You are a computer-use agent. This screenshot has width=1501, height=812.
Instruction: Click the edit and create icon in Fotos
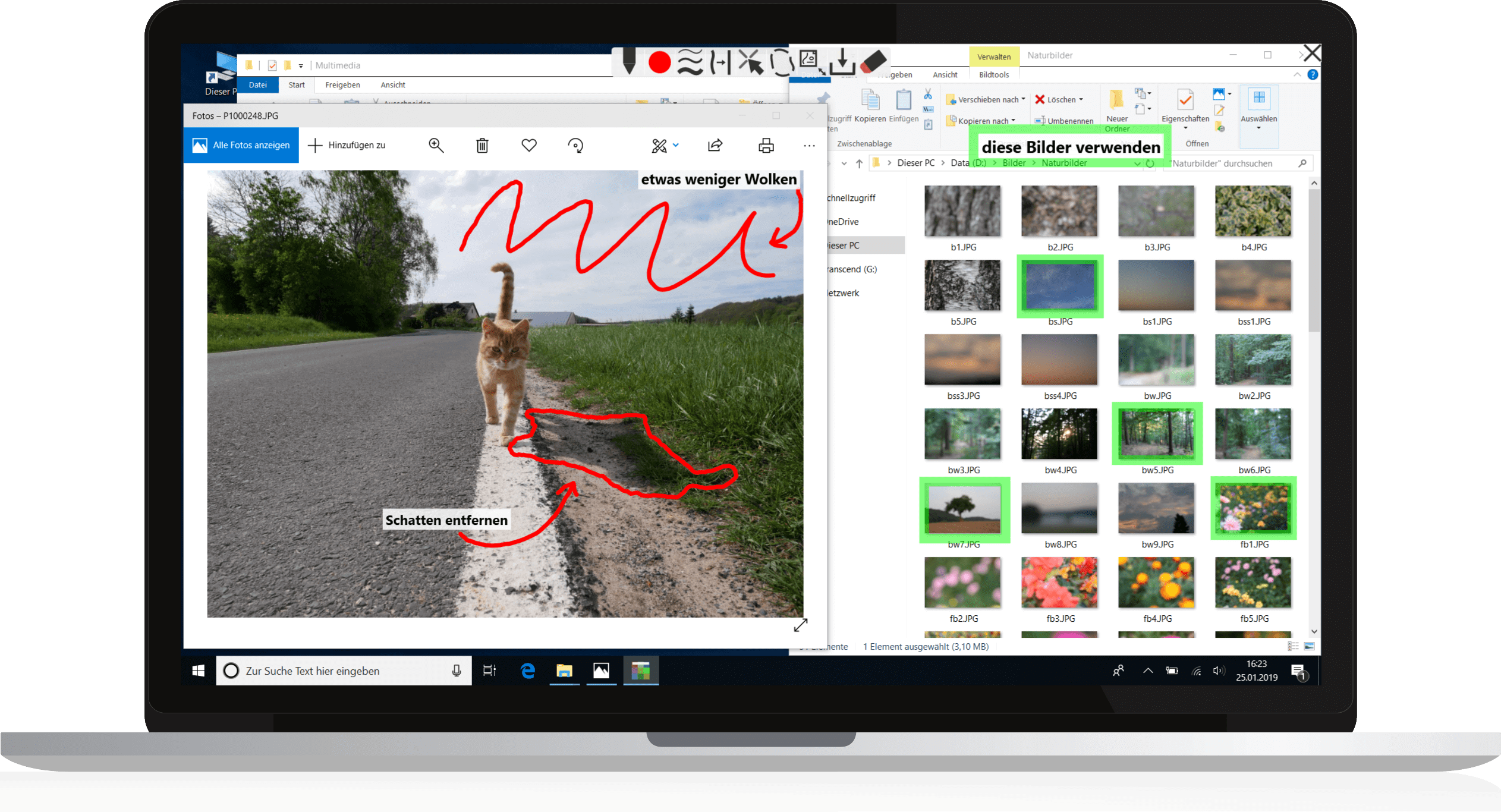coord(659,145)
